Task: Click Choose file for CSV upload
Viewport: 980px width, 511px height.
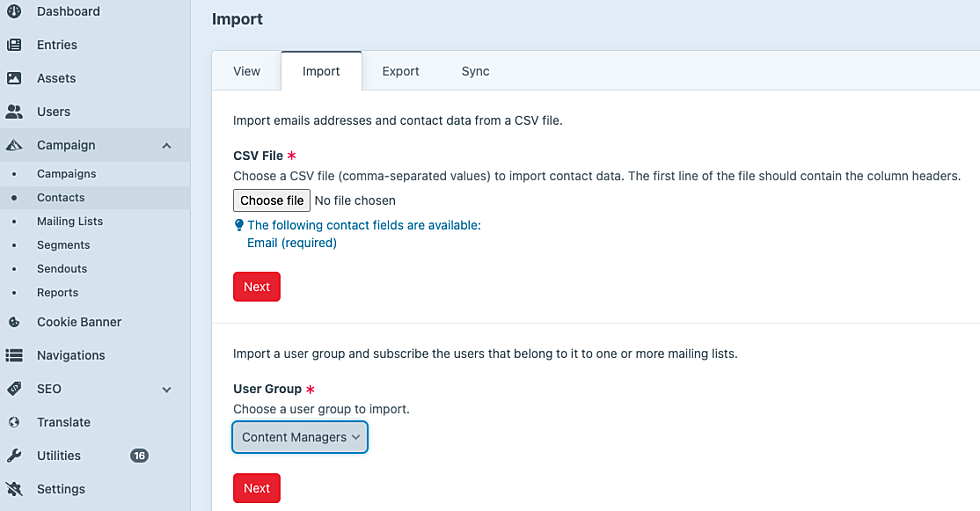Action: (272, 201)
